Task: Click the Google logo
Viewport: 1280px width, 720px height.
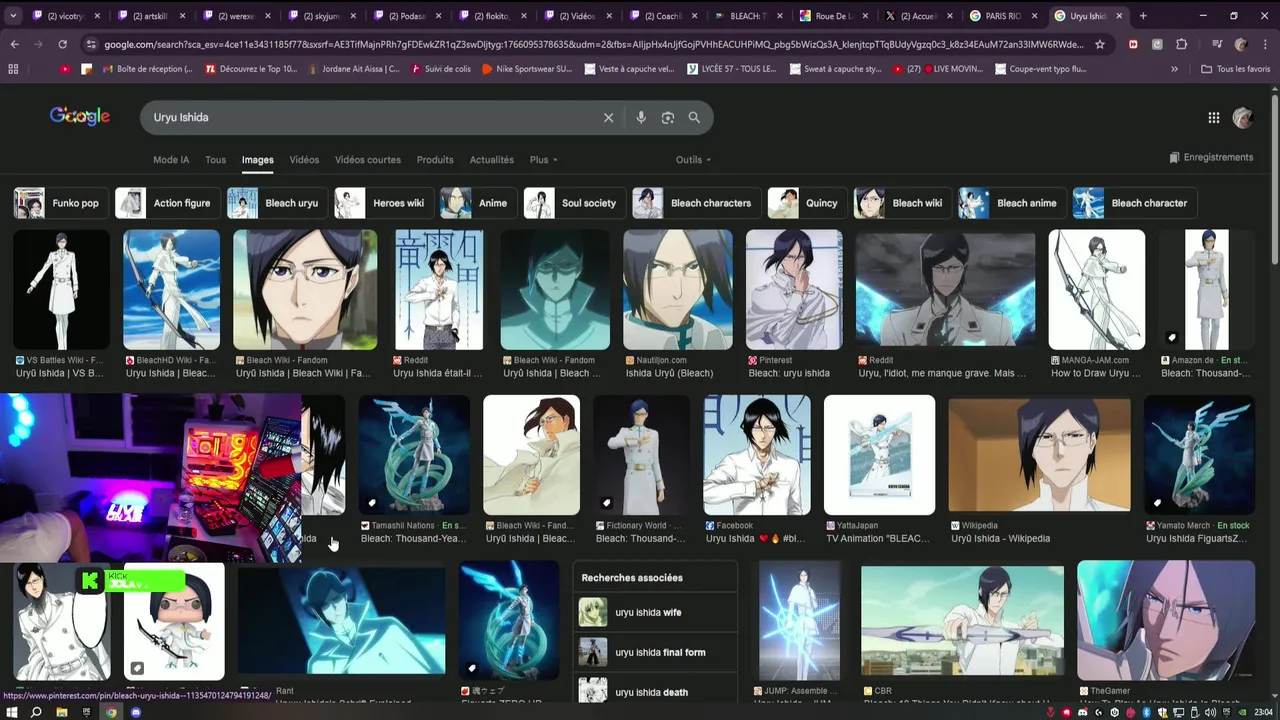Action: point(80,116)
